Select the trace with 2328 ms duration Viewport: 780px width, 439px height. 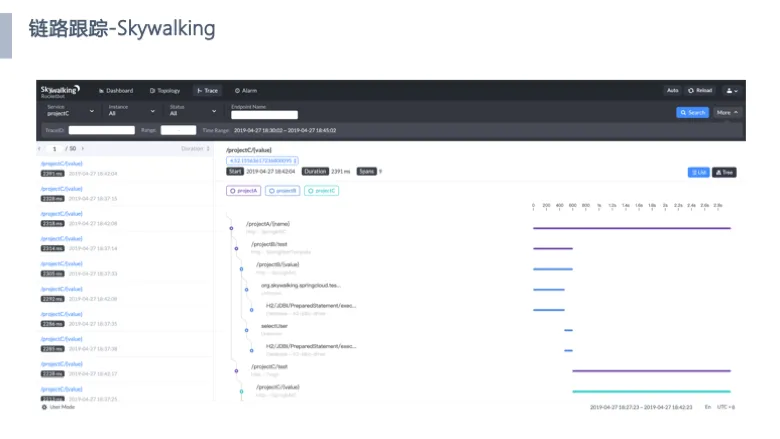coord(124,193)
